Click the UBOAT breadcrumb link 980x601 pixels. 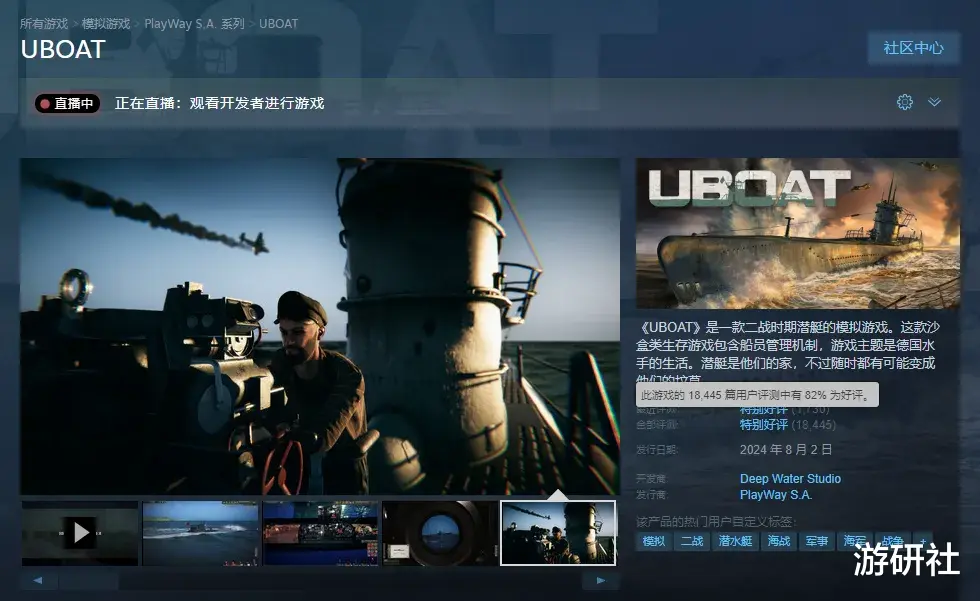pos(278,24)
